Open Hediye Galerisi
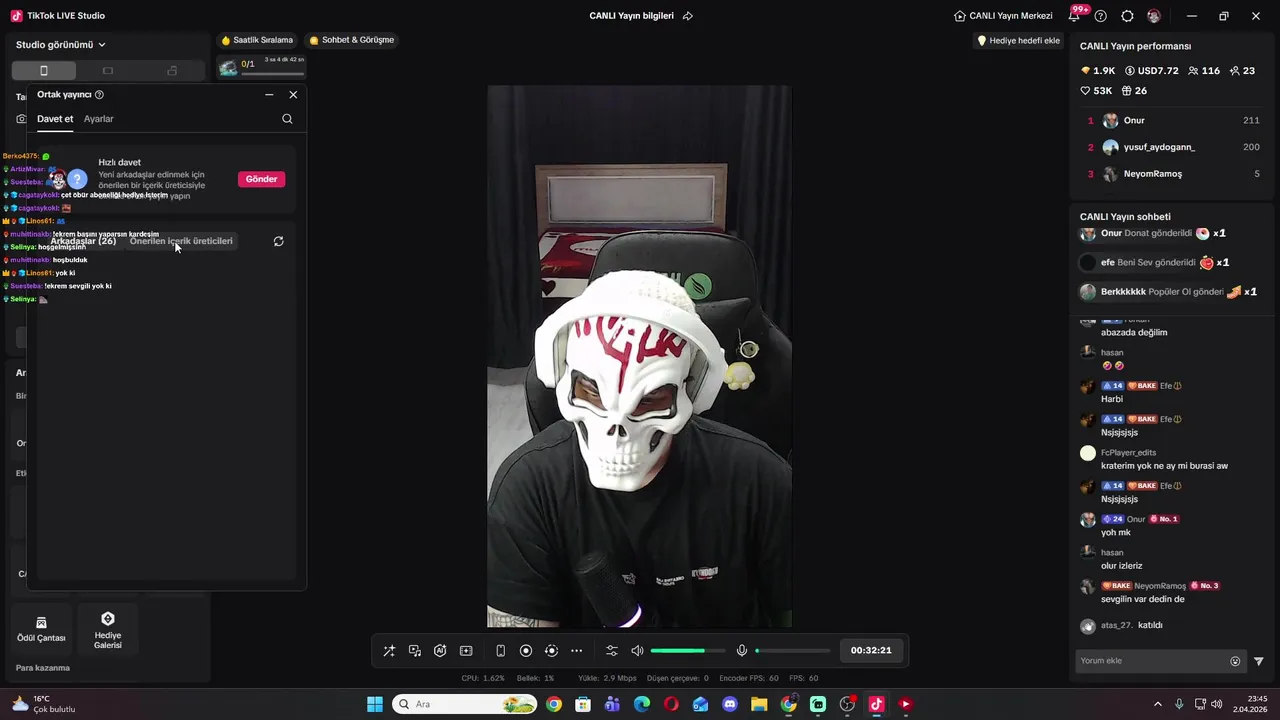The image size is (1280, 720). tap(108, 629)
